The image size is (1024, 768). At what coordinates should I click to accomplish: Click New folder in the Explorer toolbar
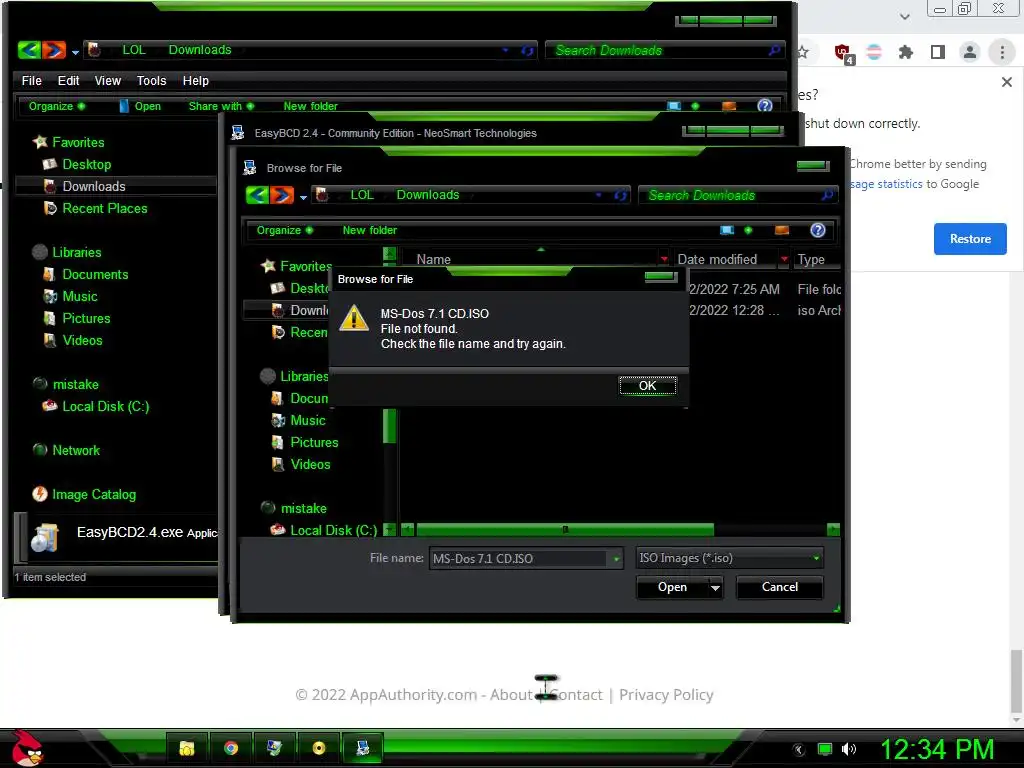tap(310, 106)
